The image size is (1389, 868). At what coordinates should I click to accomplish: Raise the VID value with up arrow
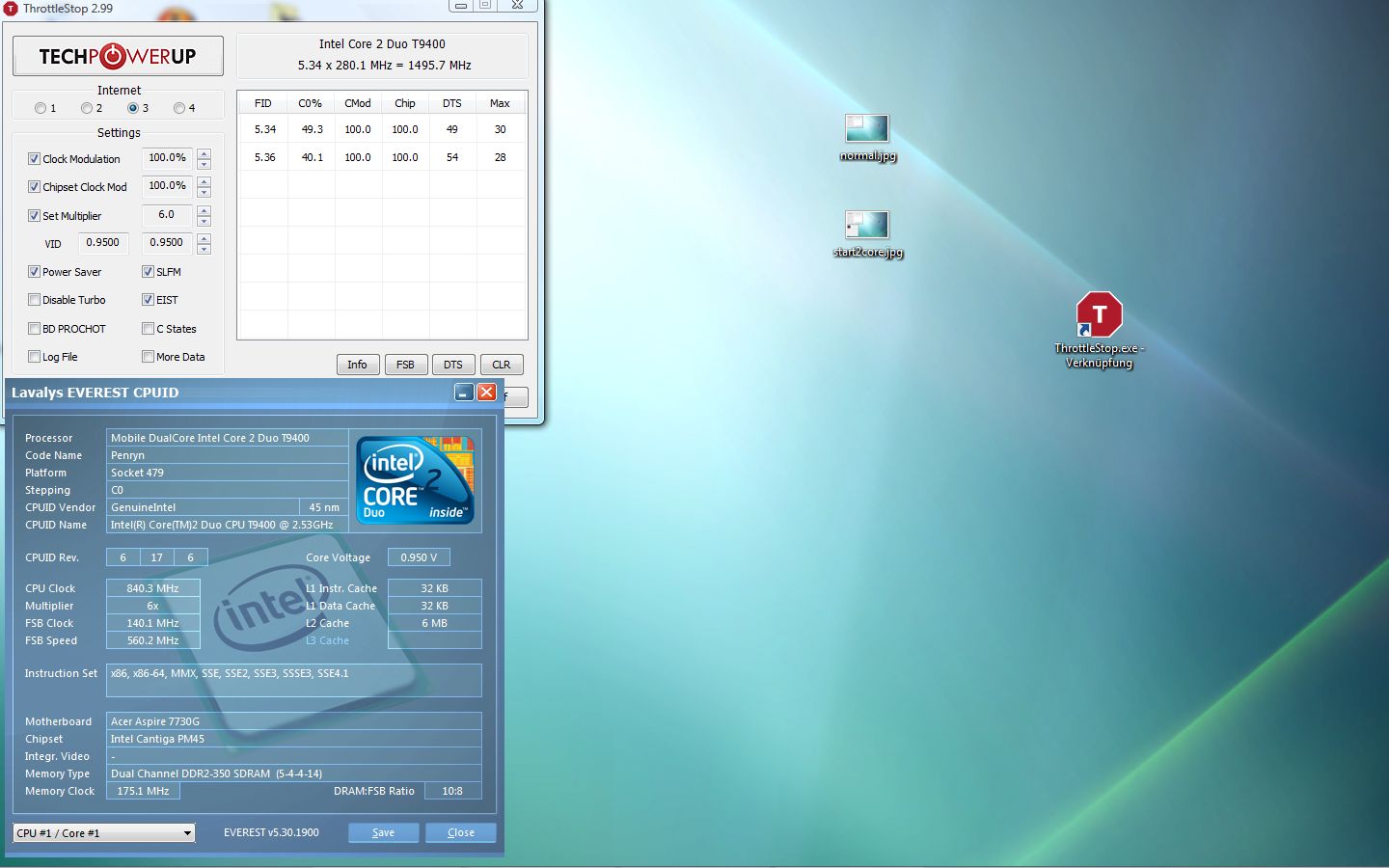[204, 238]
